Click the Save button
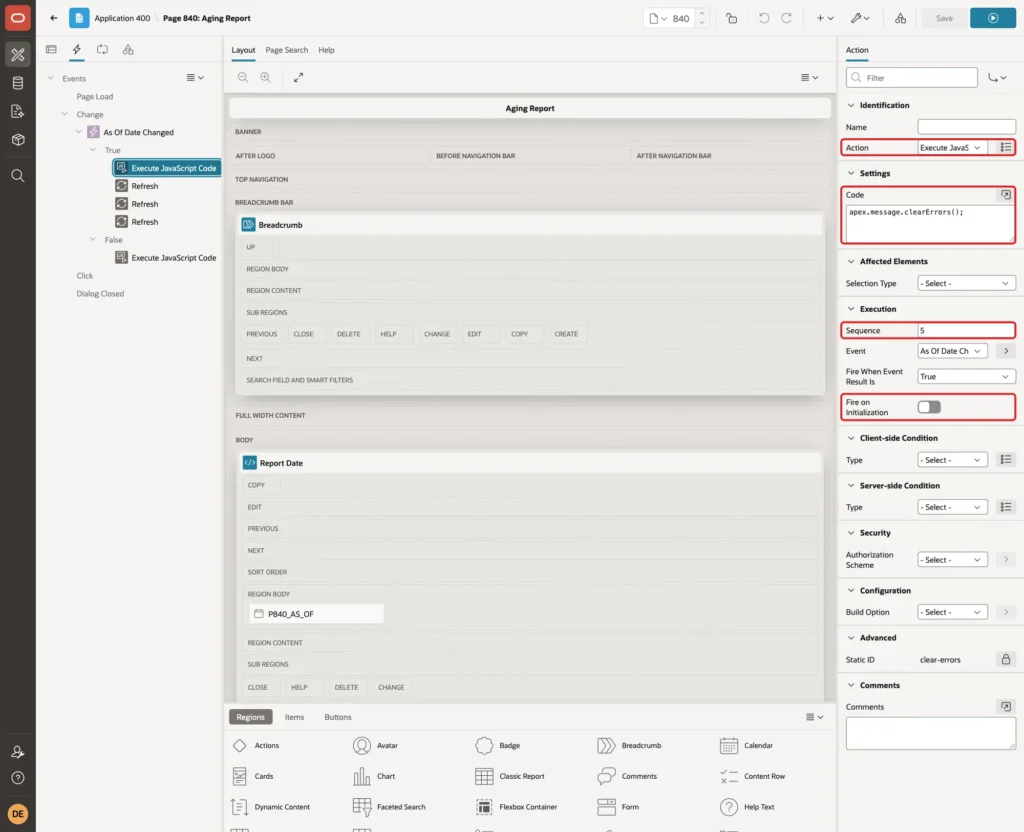 [944, 18]
